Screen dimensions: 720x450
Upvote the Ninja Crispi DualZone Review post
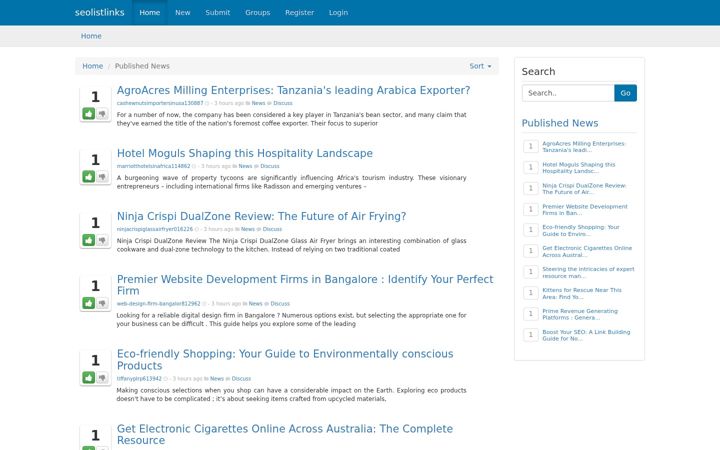89,240
